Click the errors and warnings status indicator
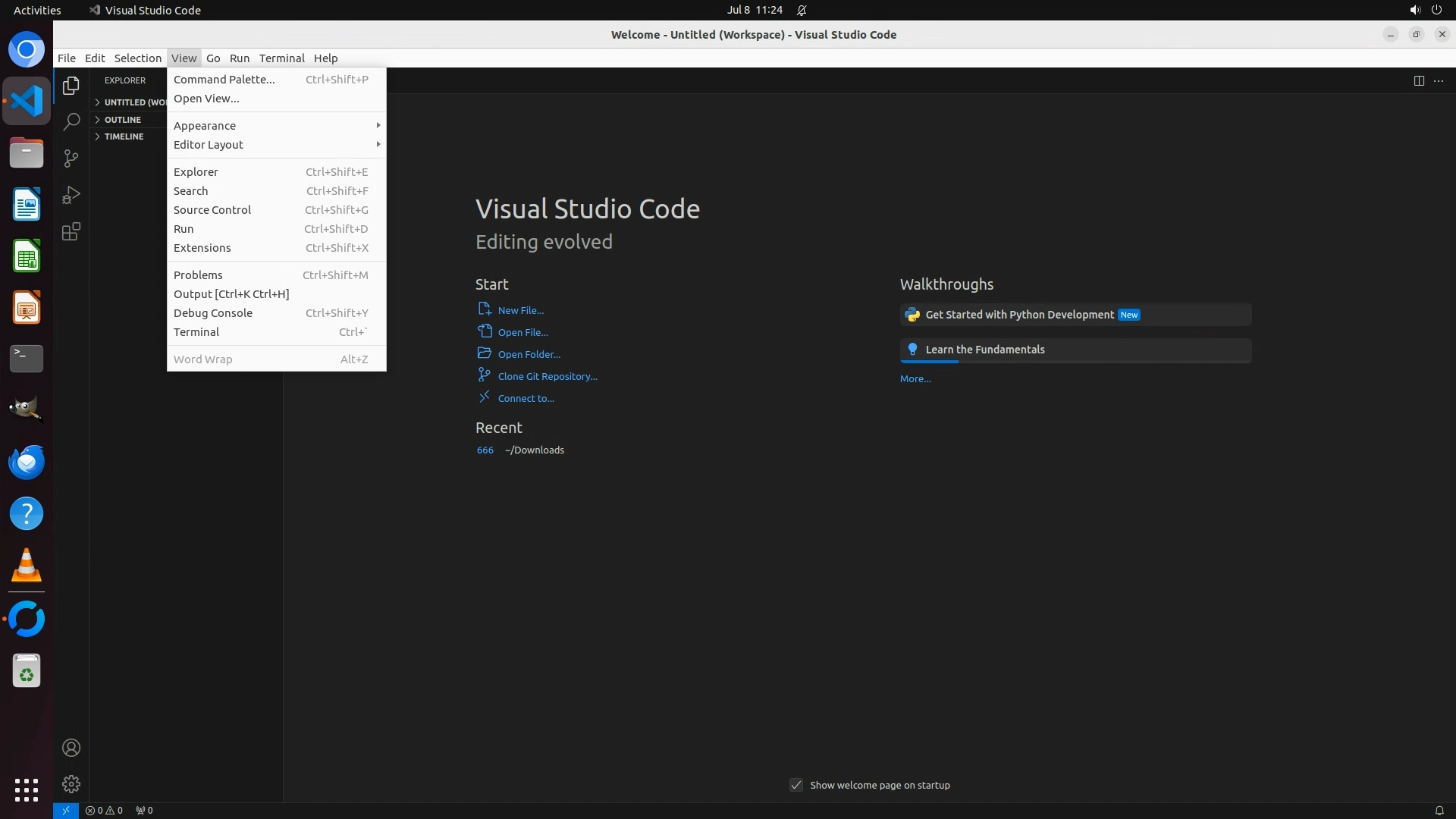Image resolution: width=1456 pixels, height=819 pixels. coord(104,810)
